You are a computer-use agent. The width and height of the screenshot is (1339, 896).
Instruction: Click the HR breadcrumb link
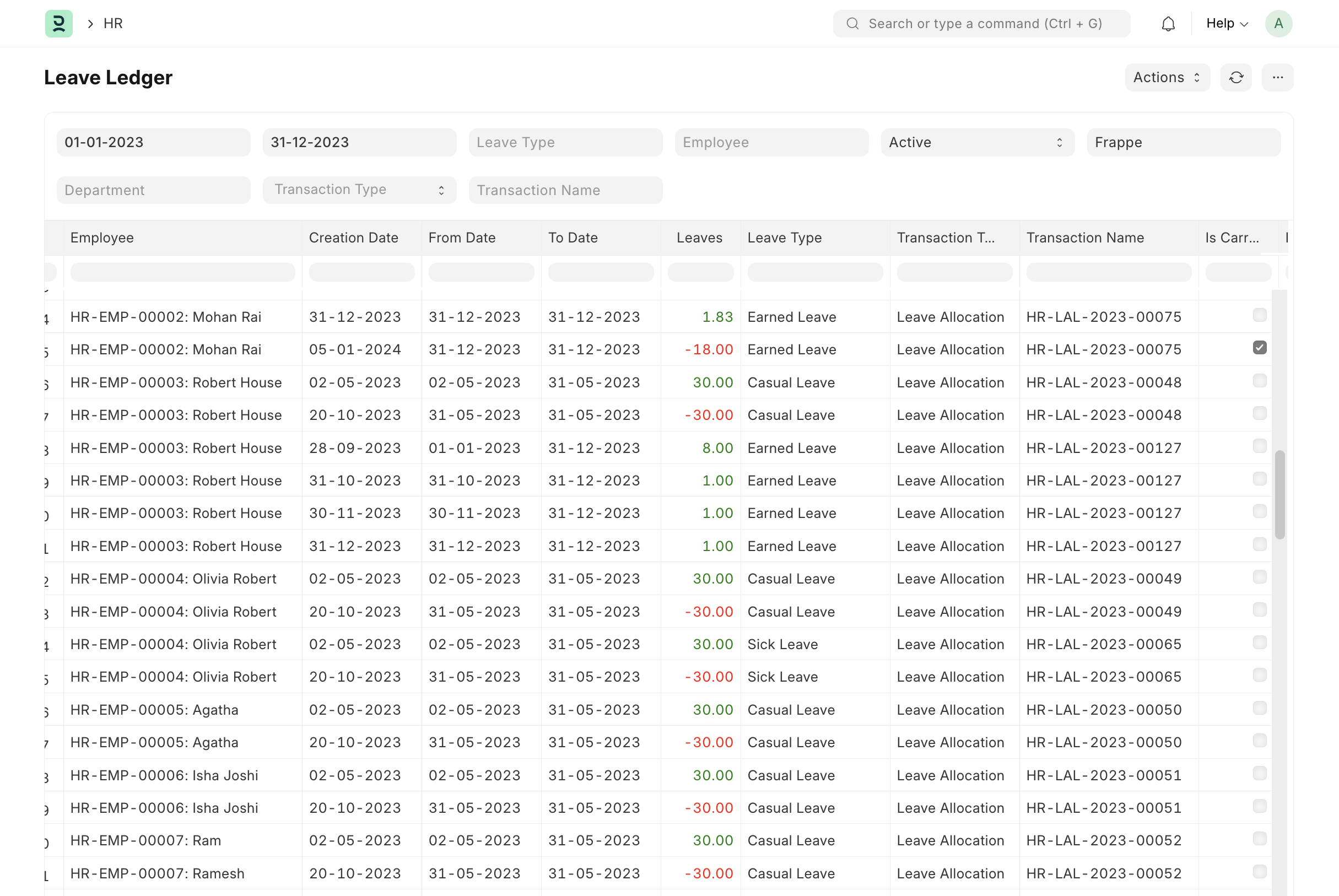113,24
